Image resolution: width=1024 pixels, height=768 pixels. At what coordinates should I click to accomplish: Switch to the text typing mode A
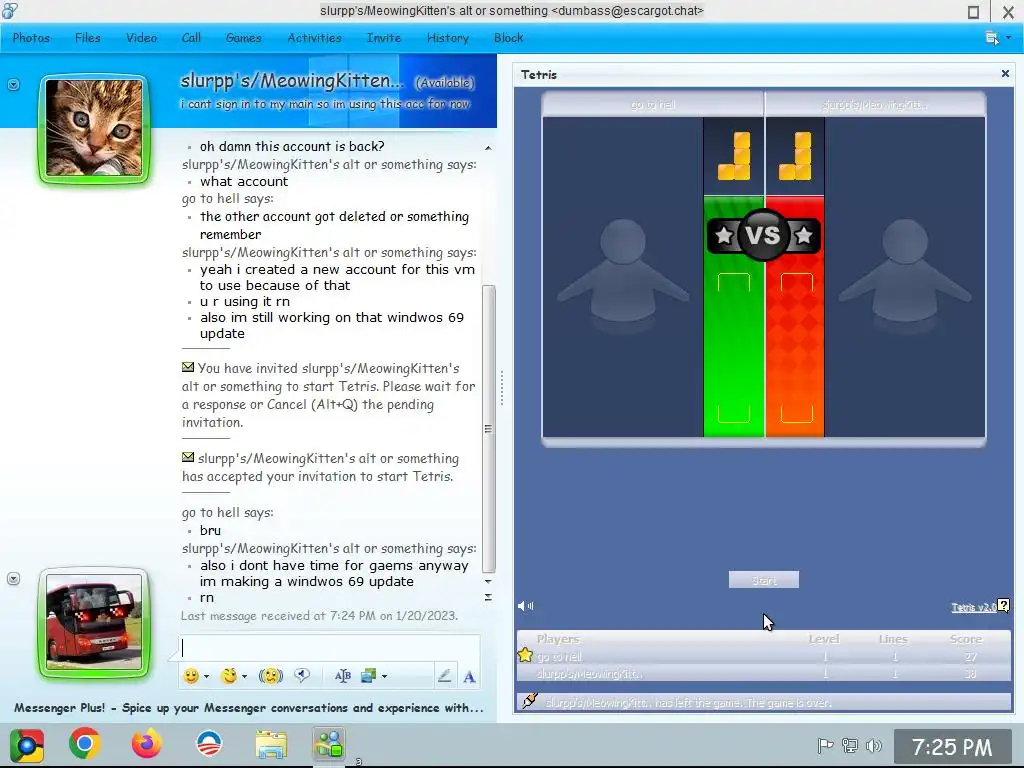point(469,677)
